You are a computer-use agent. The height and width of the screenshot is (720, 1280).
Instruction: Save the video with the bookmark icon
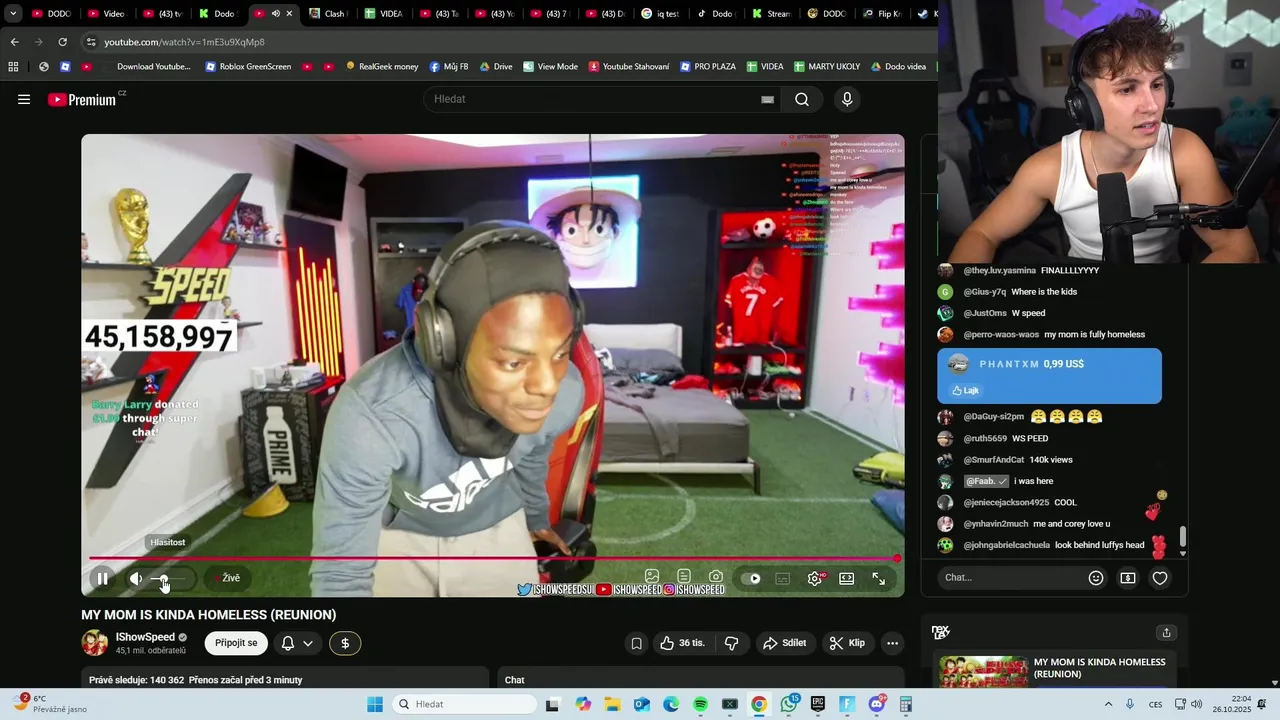click(636, 643)
